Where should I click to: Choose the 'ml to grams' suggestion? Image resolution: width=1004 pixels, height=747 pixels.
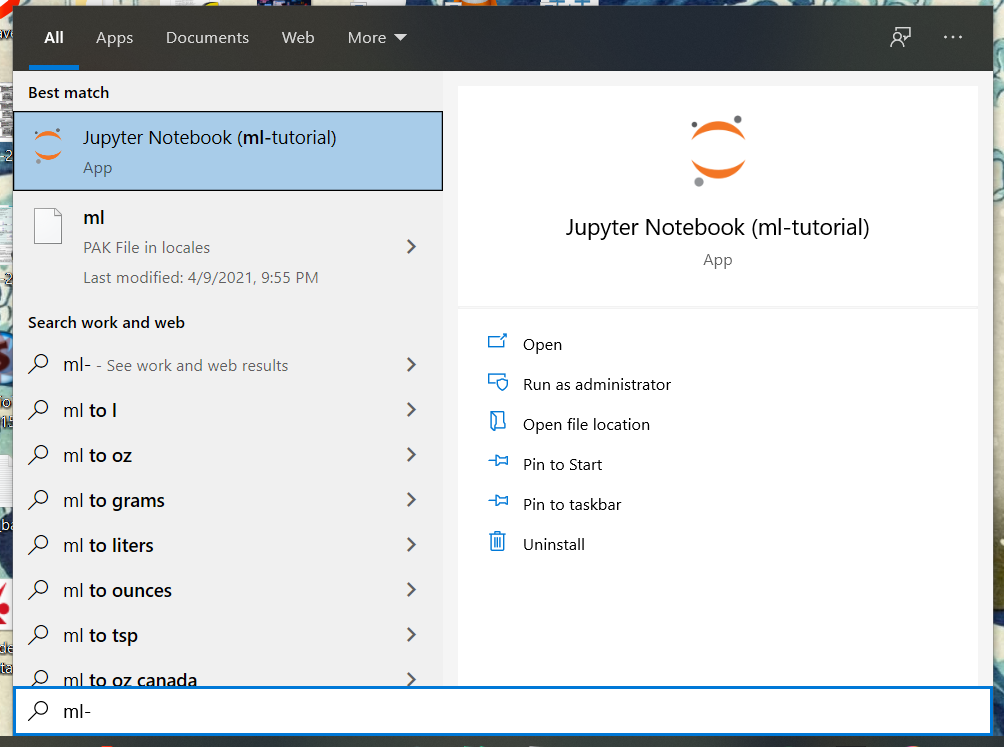point(228,500)
